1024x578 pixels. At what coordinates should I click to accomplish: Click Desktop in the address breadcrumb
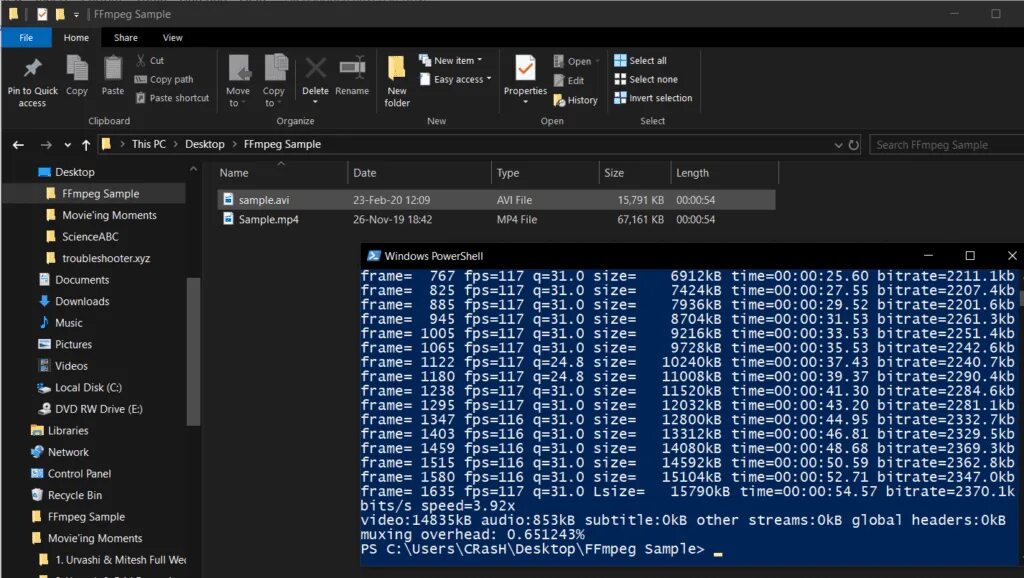click(x=204, y=144)
